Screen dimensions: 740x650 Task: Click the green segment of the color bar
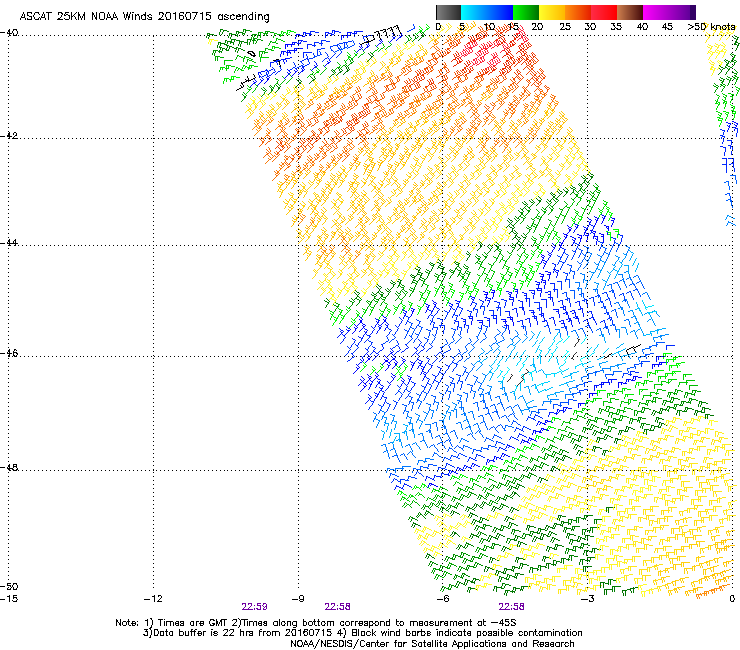click(526, 12)
